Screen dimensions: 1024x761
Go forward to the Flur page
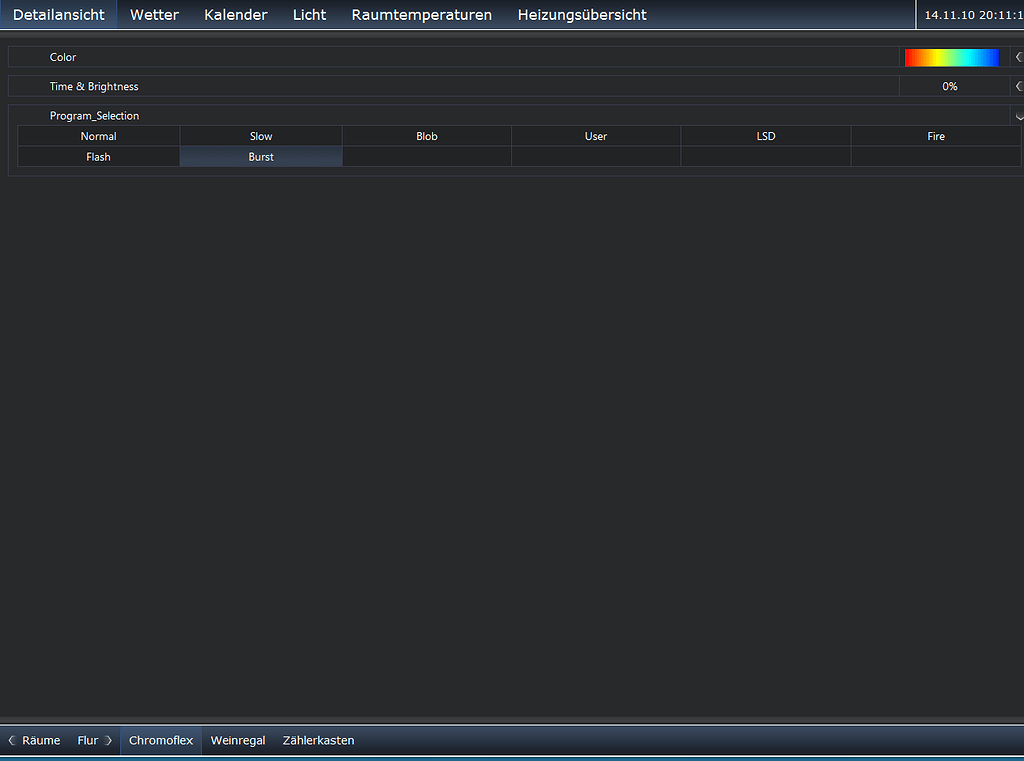(x=88, y=740)
